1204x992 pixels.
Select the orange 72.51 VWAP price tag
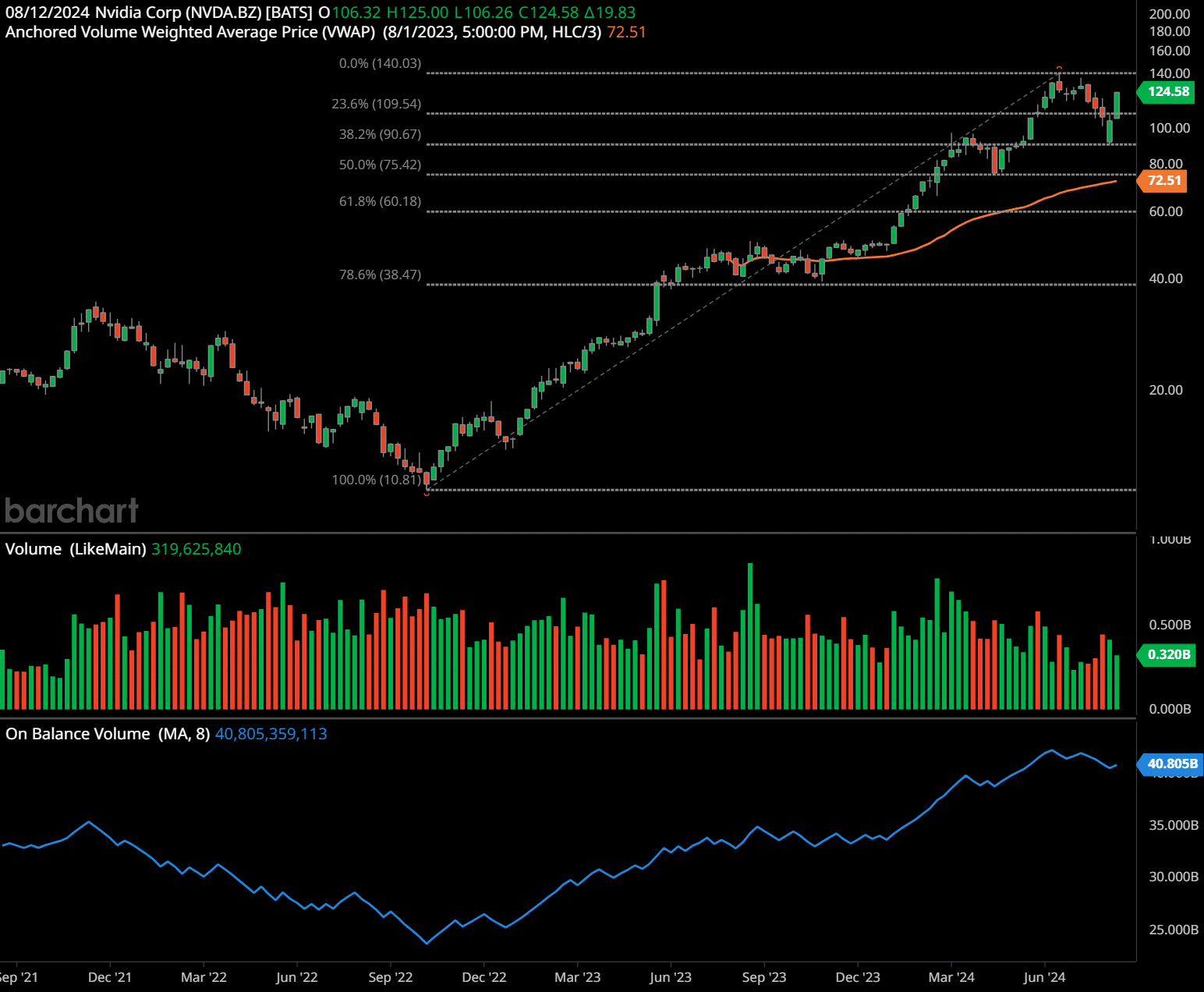[1163, 180]
